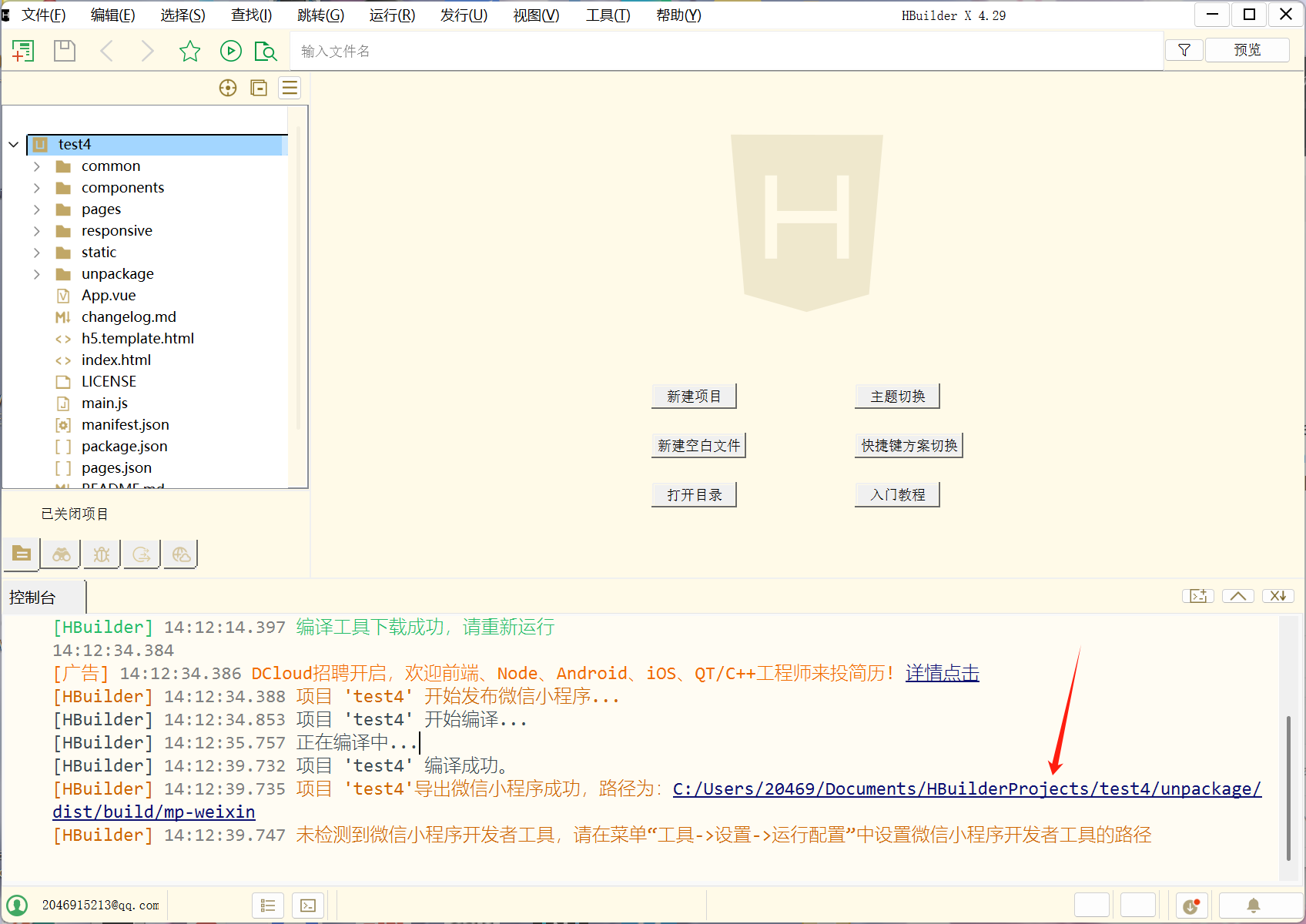The width and height of the screenshot is (1306, 924).
Task: Open the 编辑(E) menu
Action: pyautogui.click(x=113, y=15)
